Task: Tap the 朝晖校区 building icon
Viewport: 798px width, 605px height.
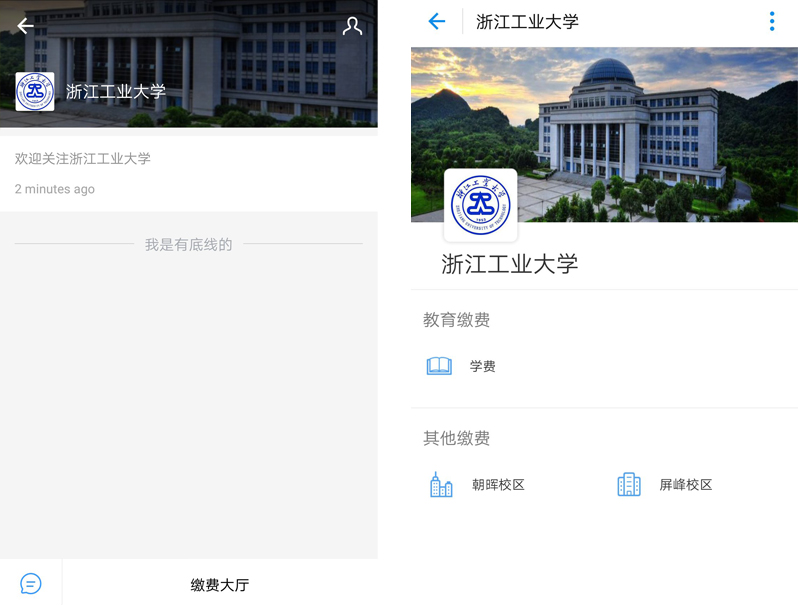Action: (x=441, y=485)
